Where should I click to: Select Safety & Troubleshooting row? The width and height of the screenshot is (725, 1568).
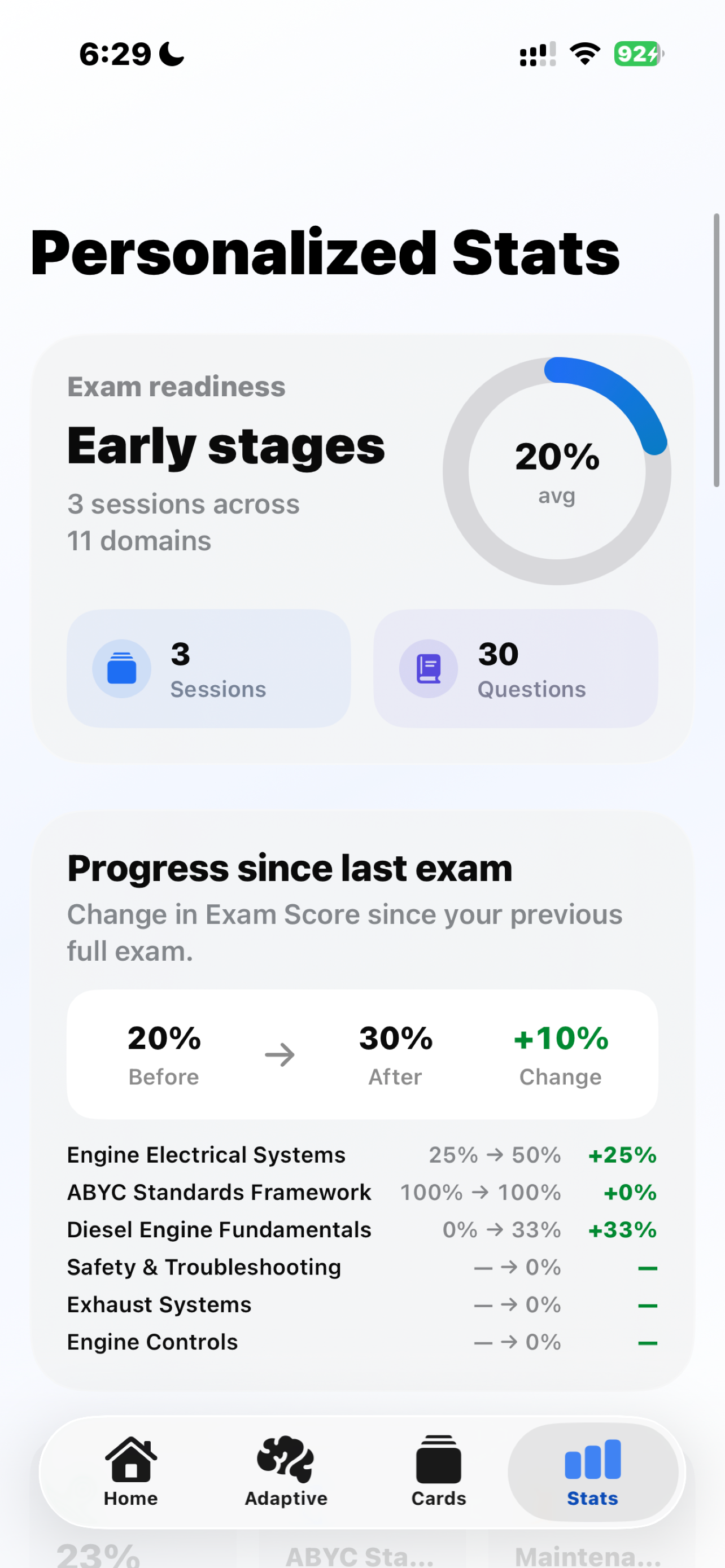362,1267
